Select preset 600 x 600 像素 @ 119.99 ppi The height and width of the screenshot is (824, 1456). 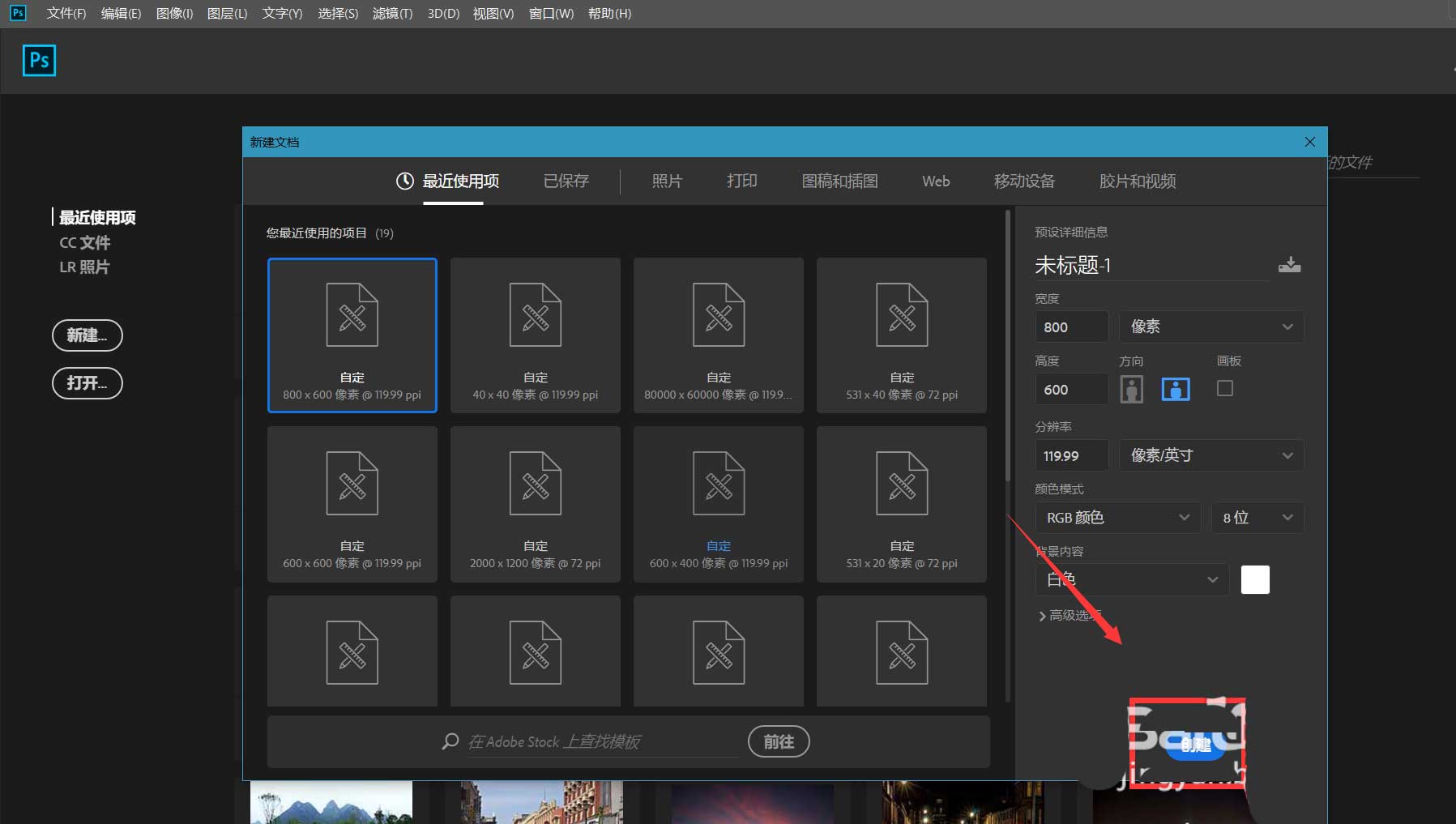pyautogui.click(x=352, y=504)
